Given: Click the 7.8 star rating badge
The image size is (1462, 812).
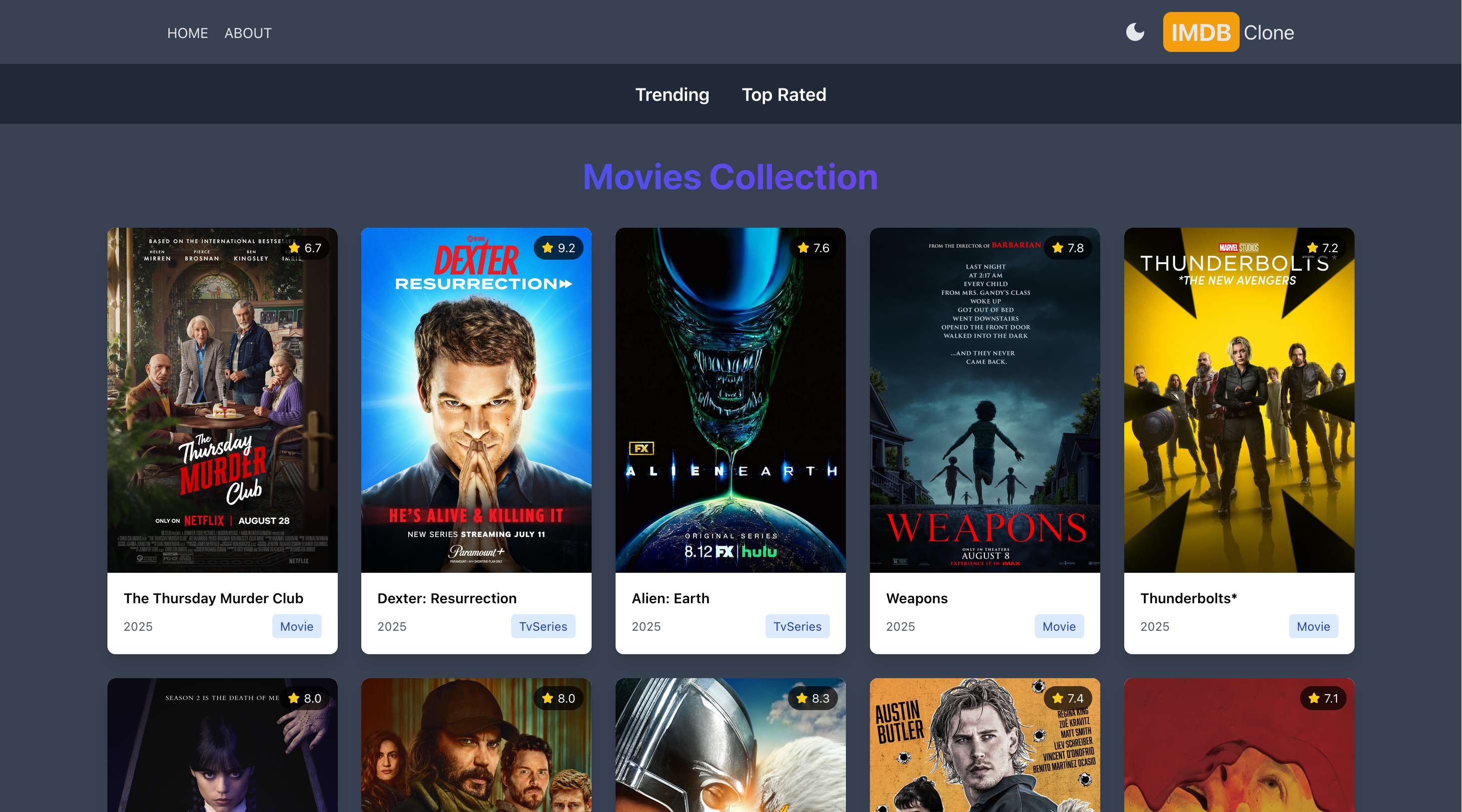Looking at the screenshot, I should pyautogui.click(x=1068, y=248).
